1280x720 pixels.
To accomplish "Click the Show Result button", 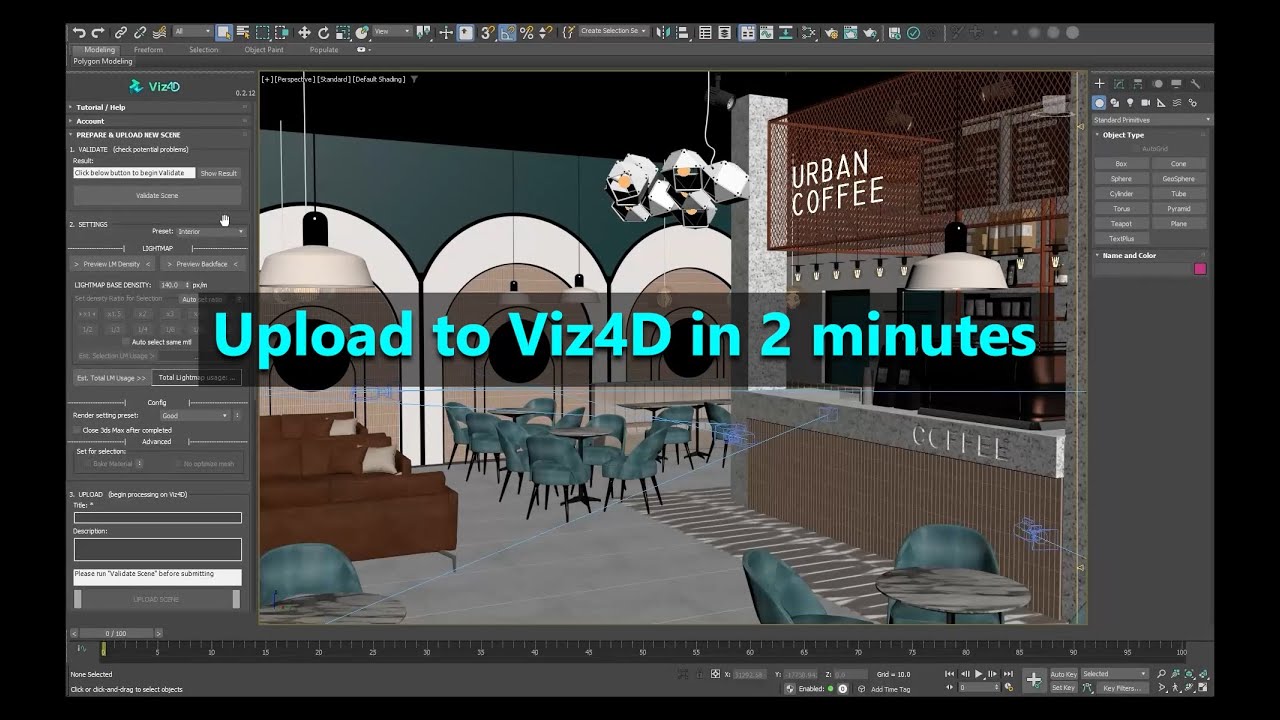I will (219, 173).
